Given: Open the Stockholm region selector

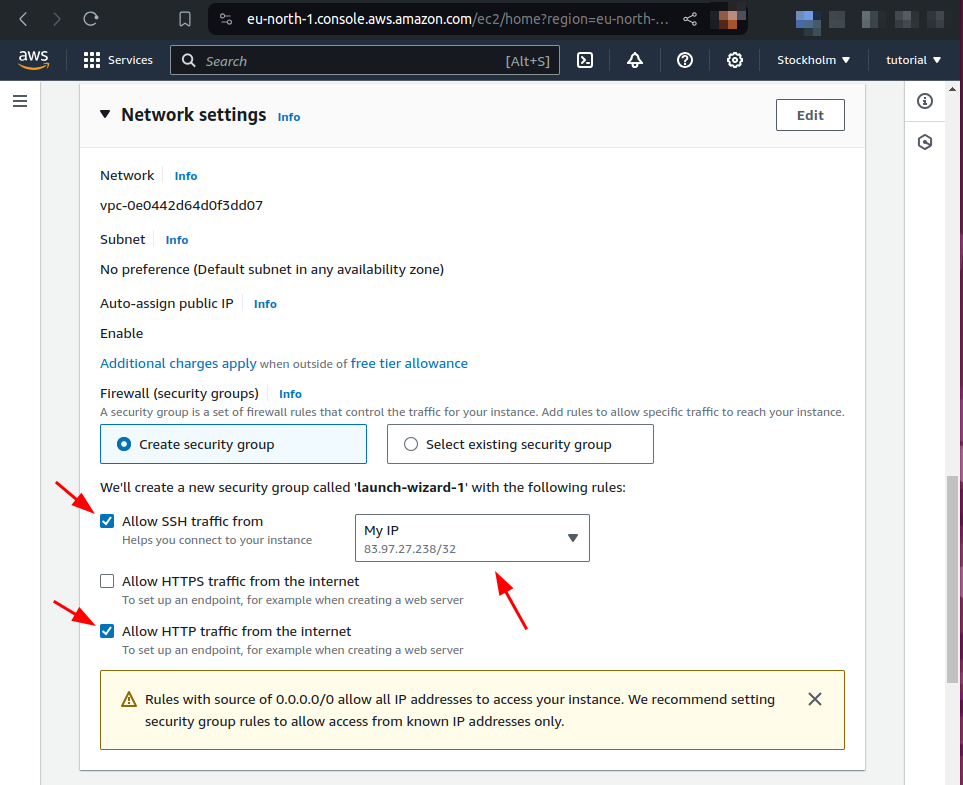Looking at the screenshot, I should [x=812, y=60].
